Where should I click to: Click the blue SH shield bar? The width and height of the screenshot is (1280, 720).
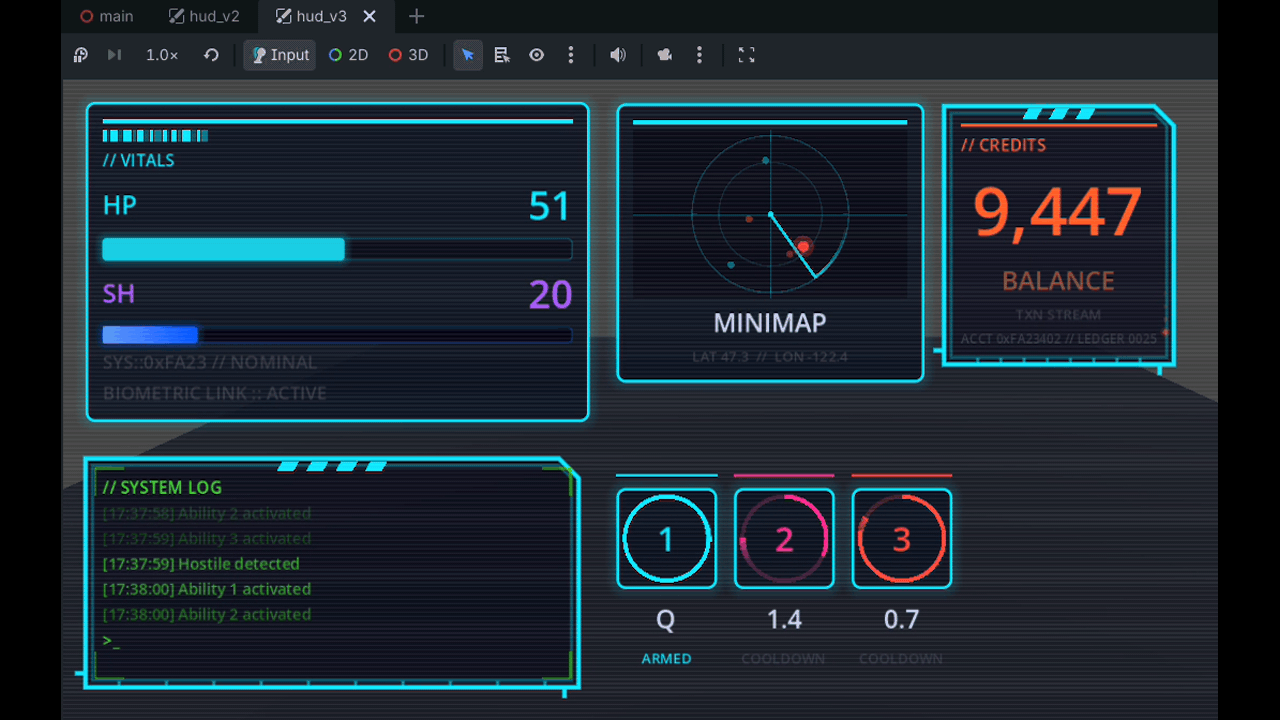338,335
